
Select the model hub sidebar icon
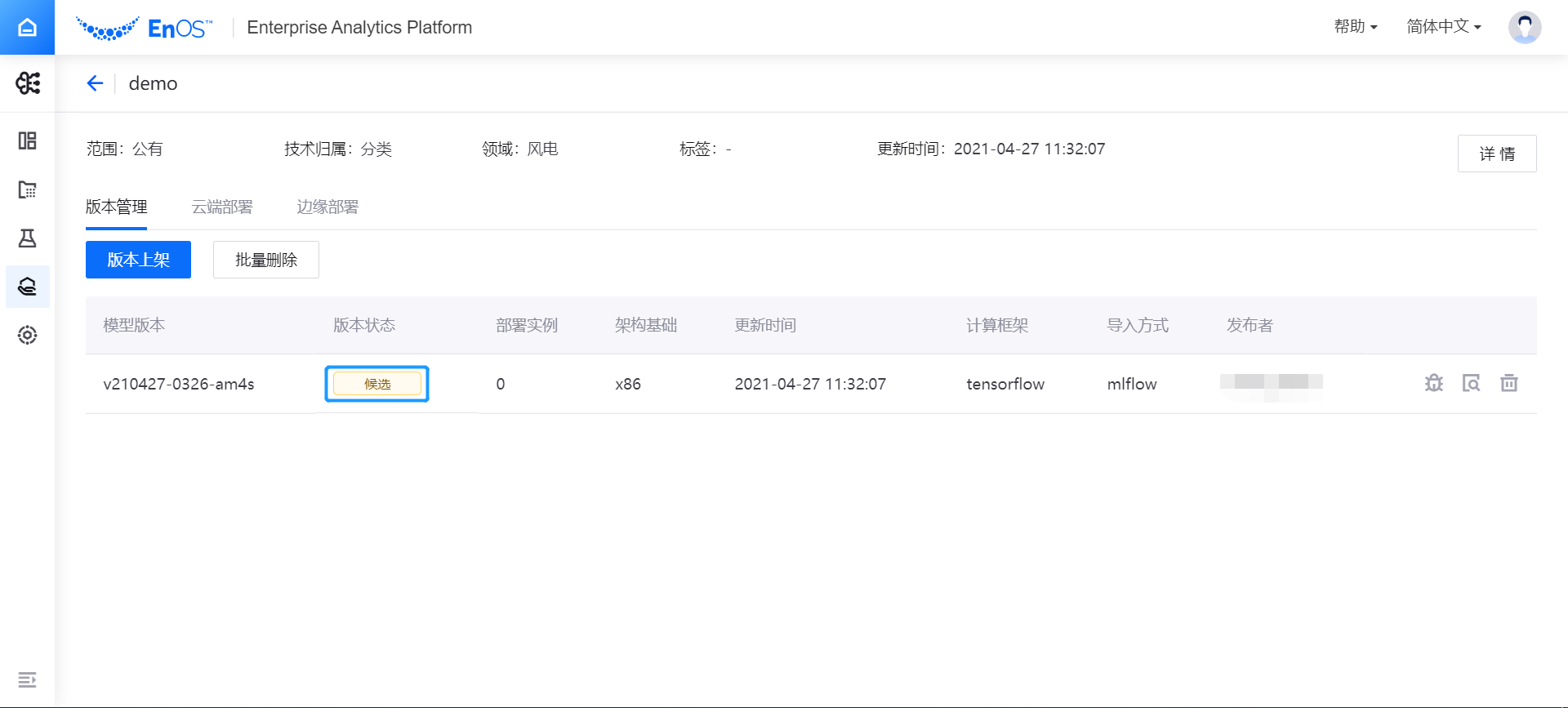point(27,287)
